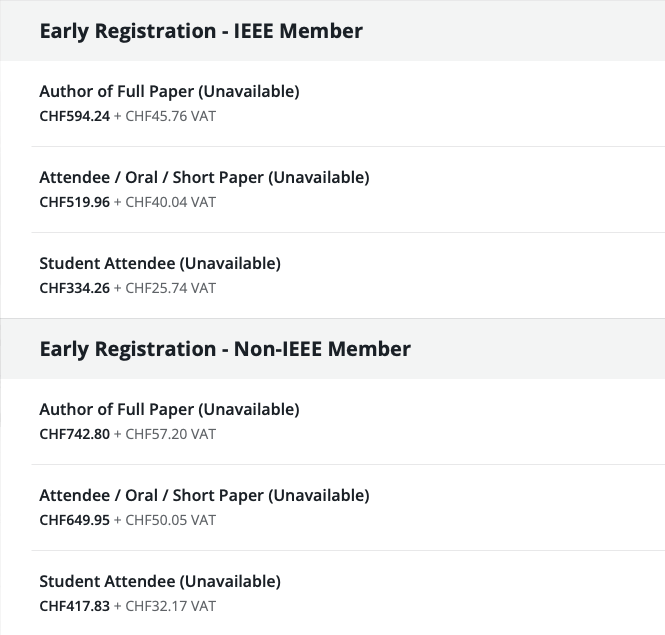The width and height of the screenshot is (665, 635).
Task: Click the CHF519.96 price
Action: click(x=74, y=202)
